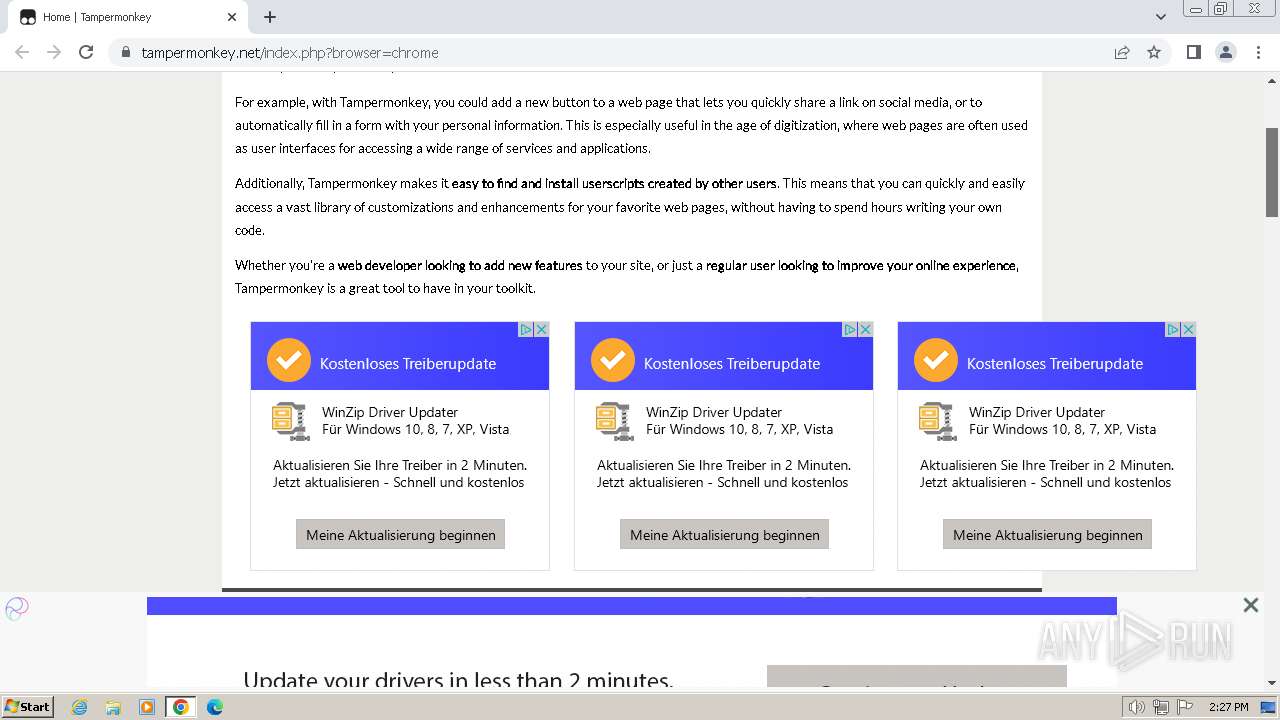Open the tab search chevron
Image resolution: width=1280 pixels, height=720 pixels.
pyautogui.click(x=1161, y=17)
